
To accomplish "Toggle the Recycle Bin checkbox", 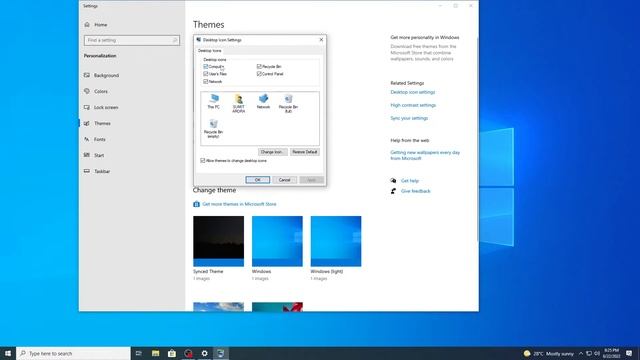I will pyautogui.click(x=259, y=66).
